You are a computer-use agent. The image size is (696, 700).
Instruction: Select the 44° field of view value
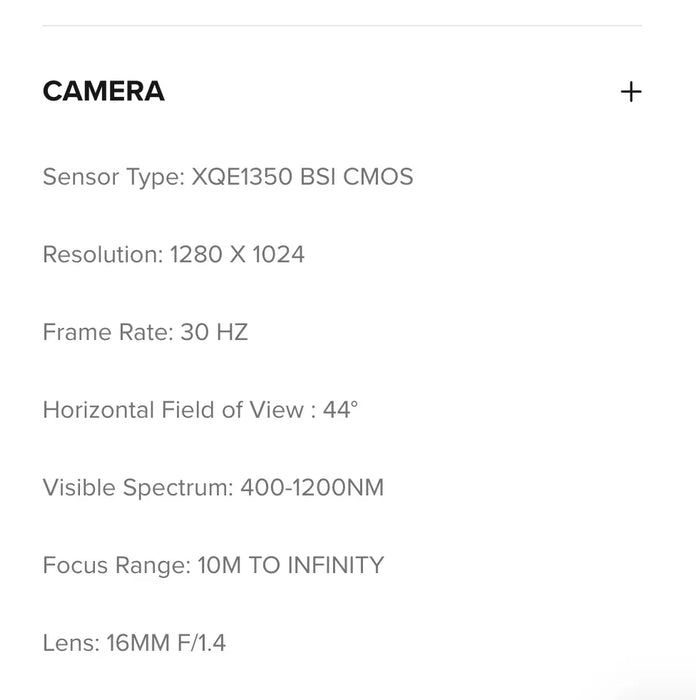pos(340,411)
